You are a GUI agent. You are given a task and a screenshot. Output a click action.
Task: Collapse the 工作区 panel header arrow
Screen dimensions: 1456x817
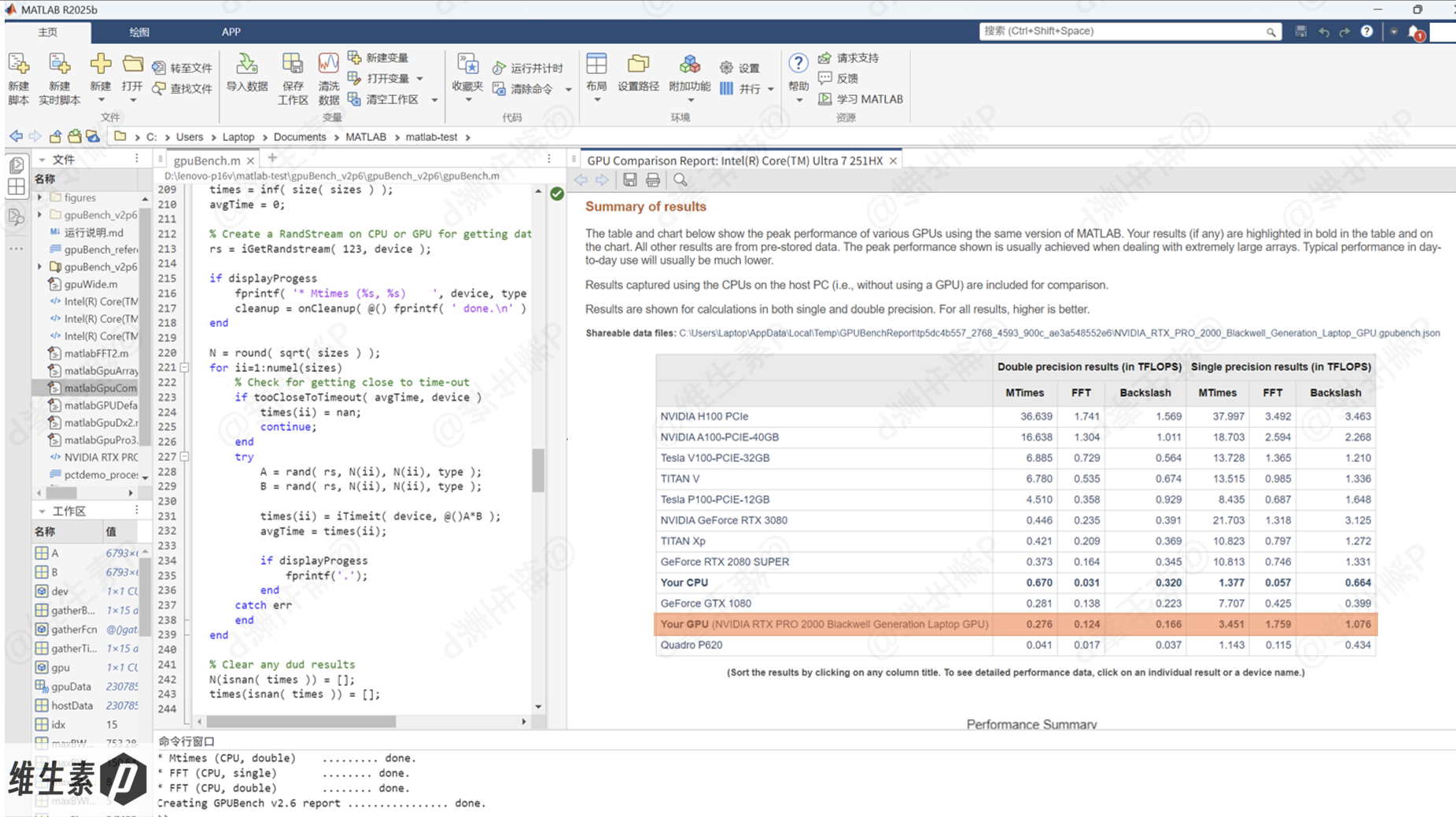click(42, 511)
